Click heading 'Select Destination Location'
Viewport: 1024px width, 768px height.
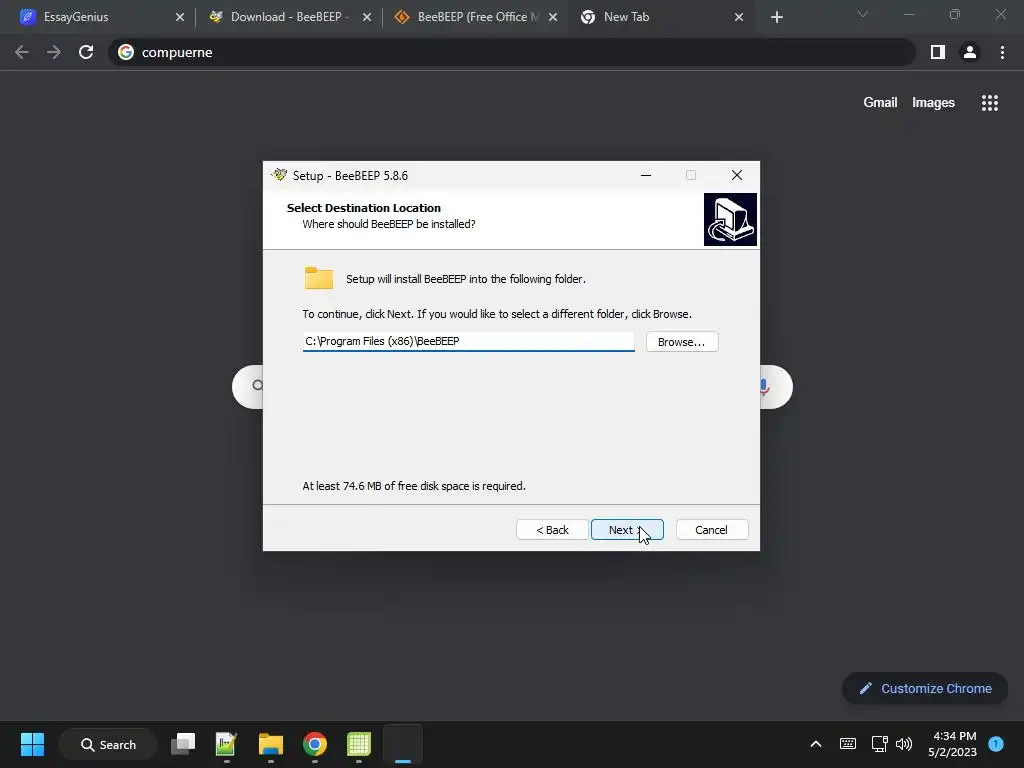(x=364, y=208)
